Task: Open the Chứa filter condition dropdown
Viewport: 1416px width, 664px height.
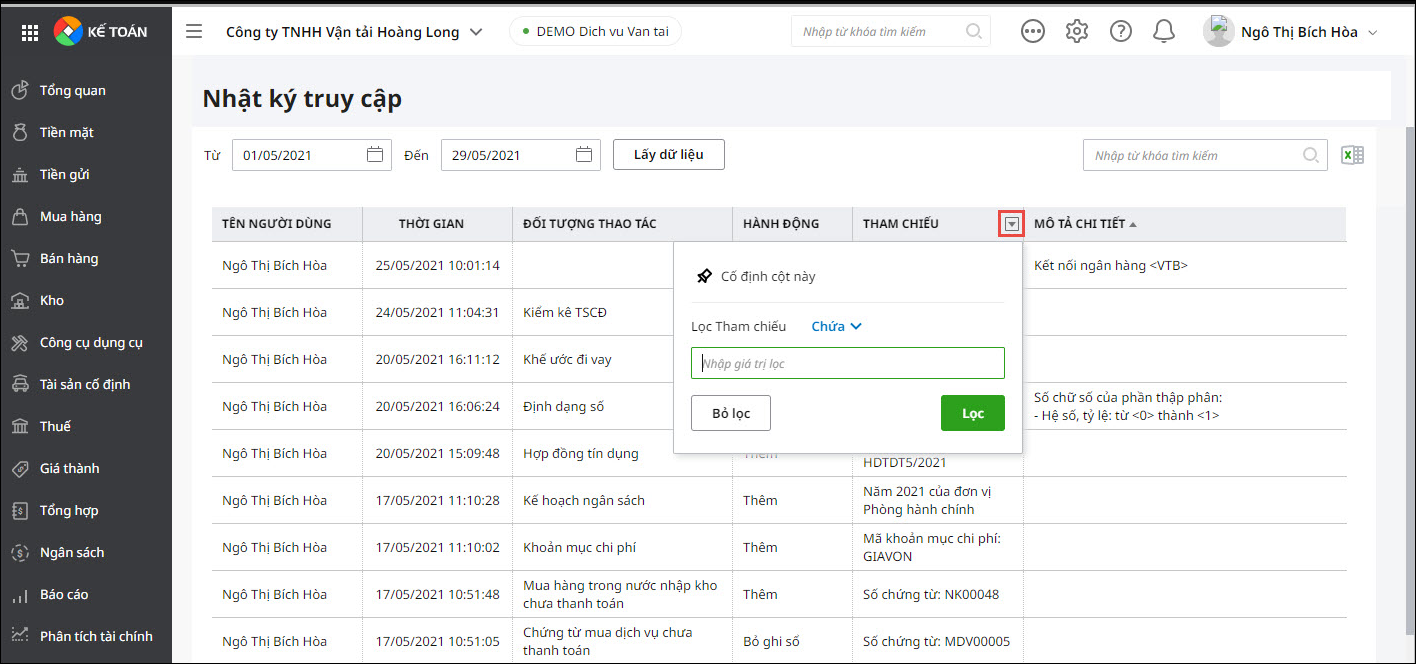Action: click(836, 326)
